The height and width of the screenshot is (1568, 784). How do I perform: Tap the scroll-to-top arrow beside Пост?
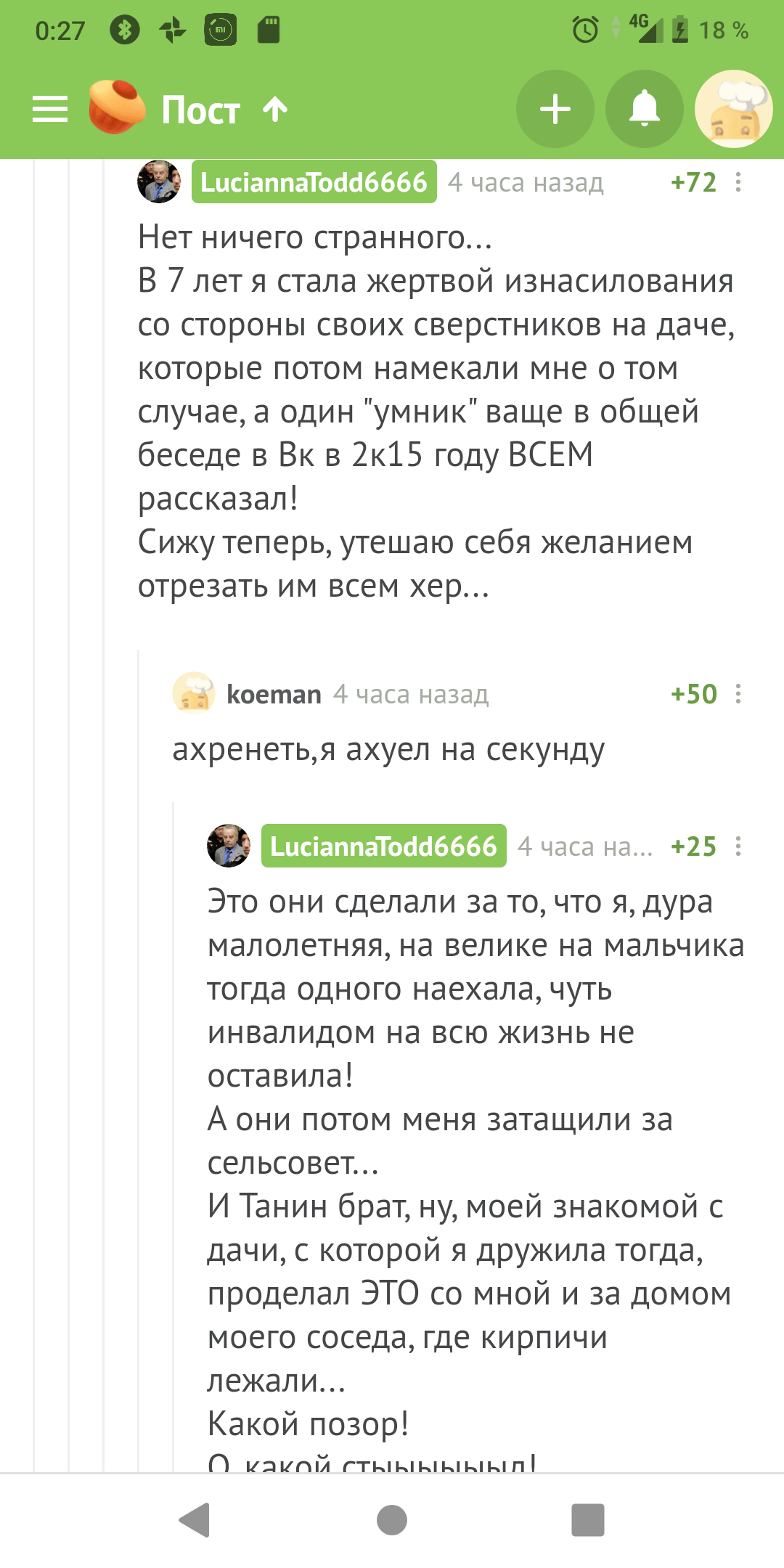pyautogui.click(x=275, y=110)
